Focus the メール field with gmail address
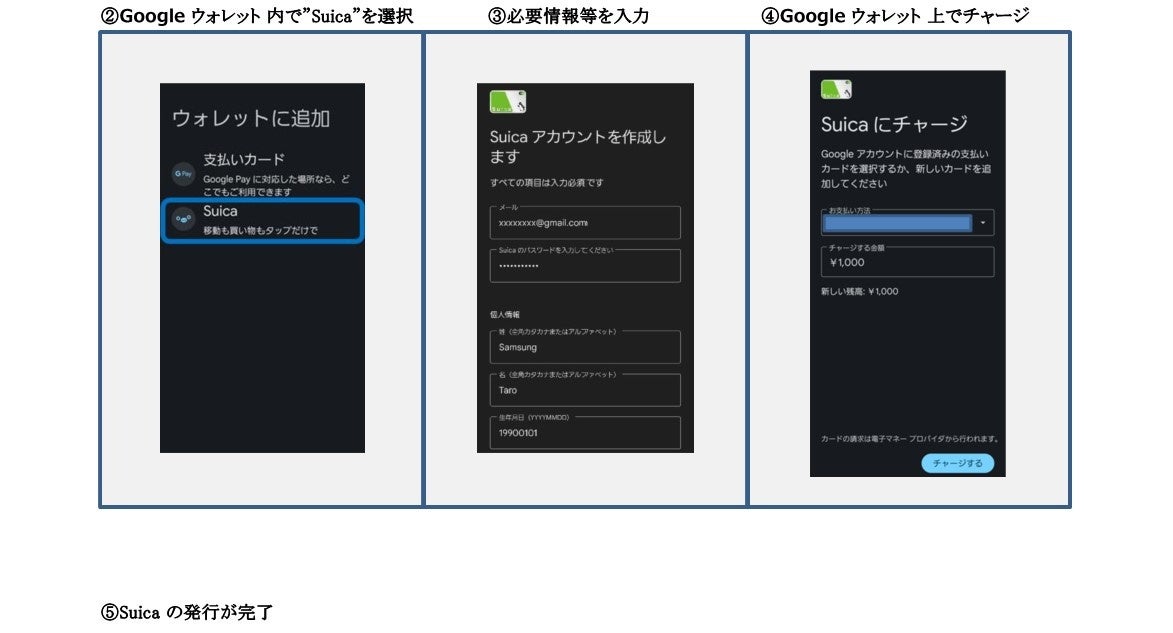 pyautogui.click(x=585, y=222)
